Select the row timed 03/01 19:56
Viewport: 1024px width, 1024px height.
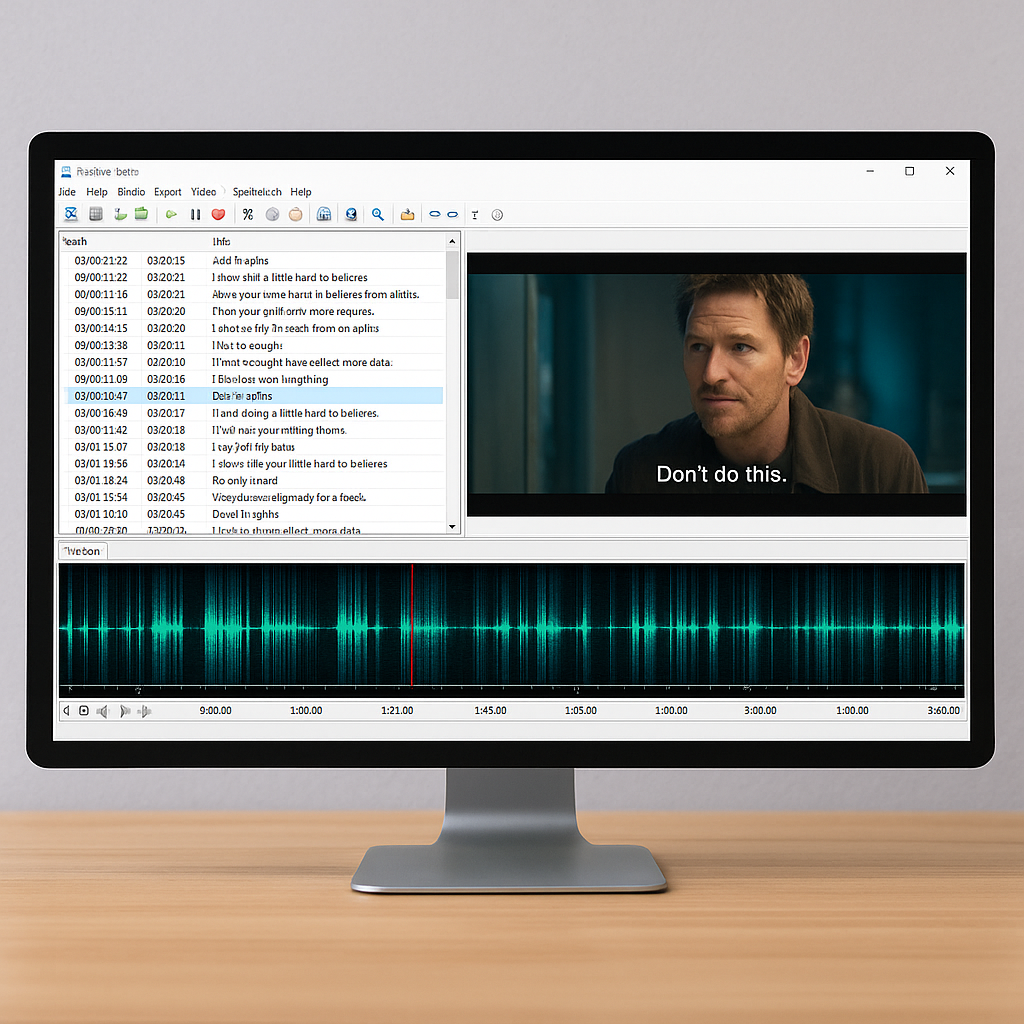click(x=255, y=464)
